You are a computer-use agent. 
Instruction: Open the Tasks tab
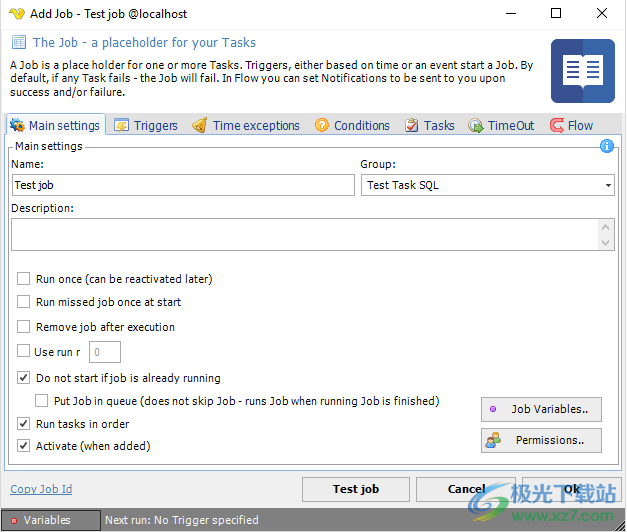pos(430,125)
